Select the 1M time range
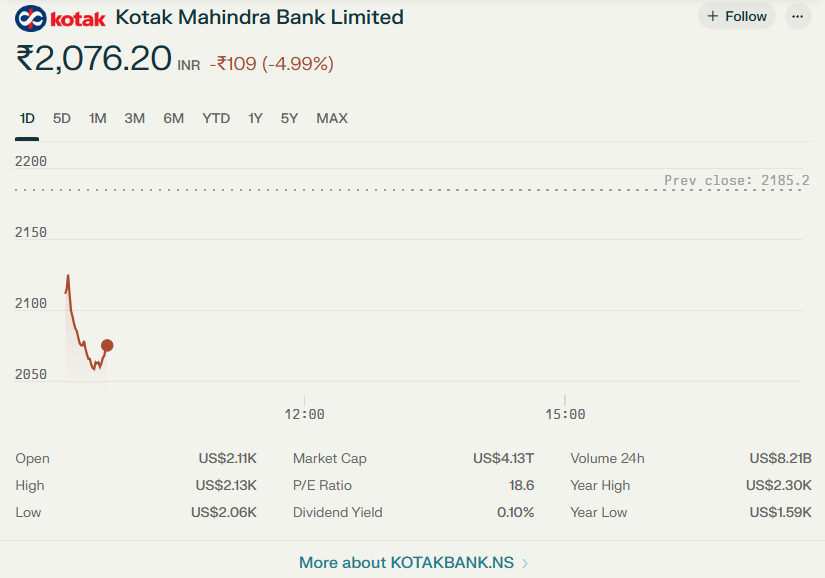Image resolution: width=825 pixels, height=578 pixels. pos(97,118)
